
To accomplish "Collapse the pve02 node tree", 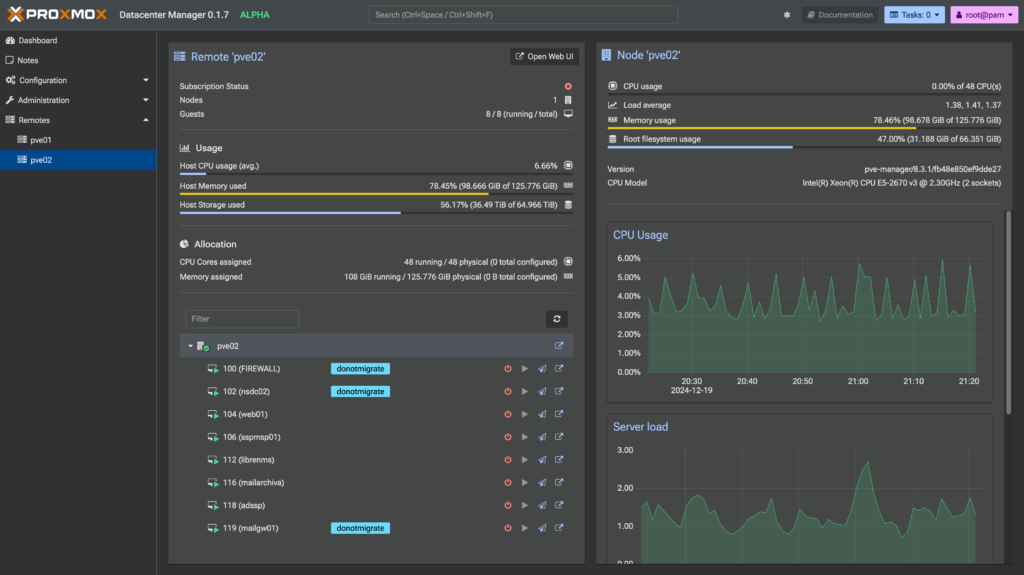I will [x=191, y=346].
